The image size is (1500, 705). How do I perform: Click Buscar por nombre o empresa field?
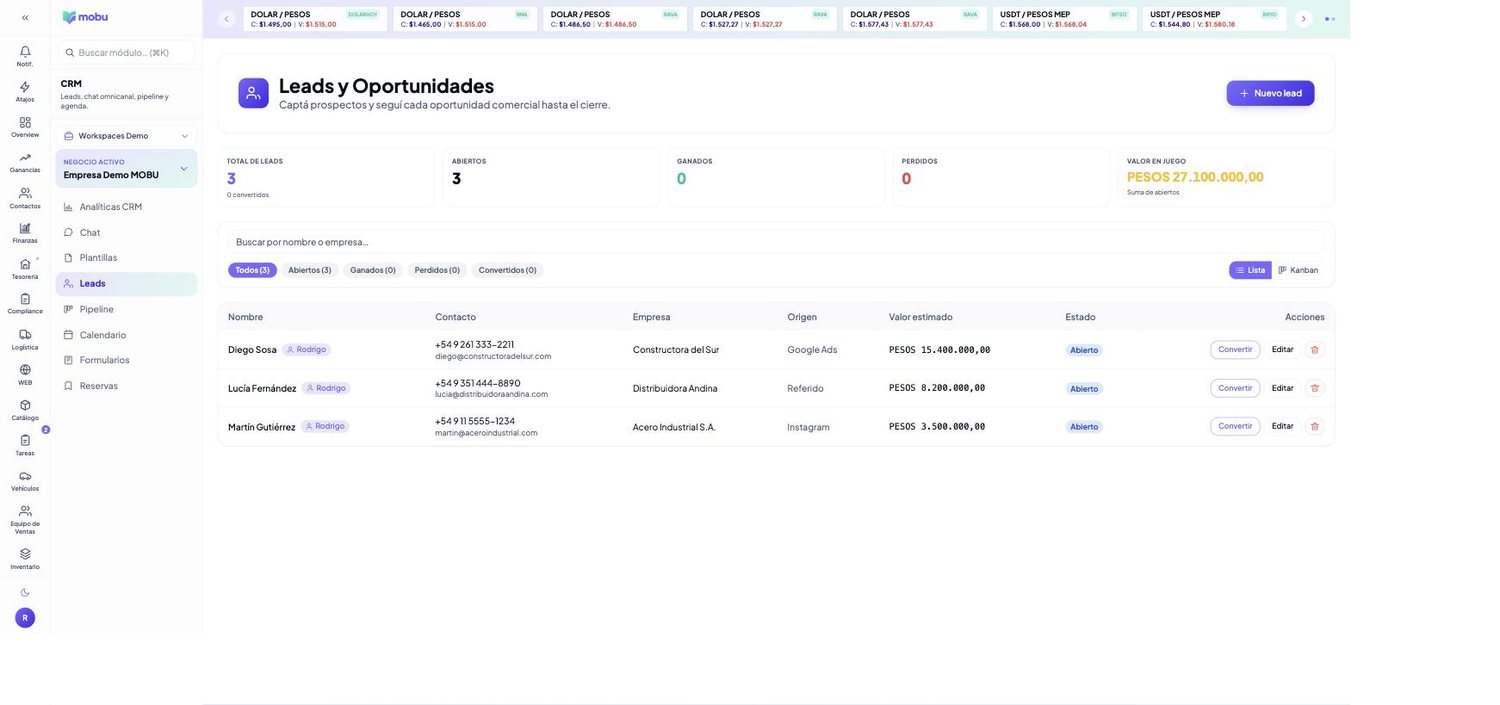point(776,242)
